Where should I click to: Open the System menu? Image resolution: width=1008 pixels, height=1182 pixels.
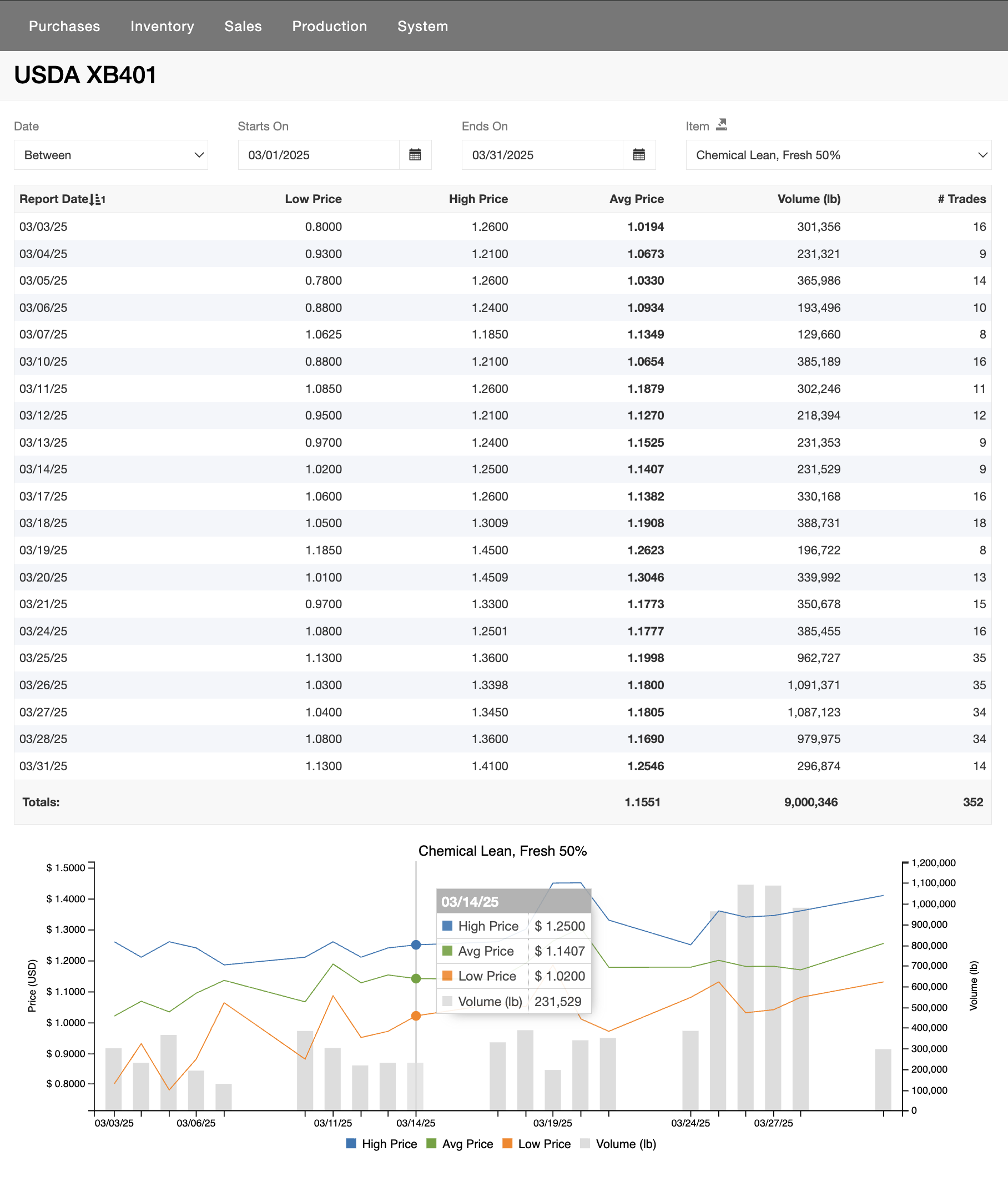tap(422, 26)
